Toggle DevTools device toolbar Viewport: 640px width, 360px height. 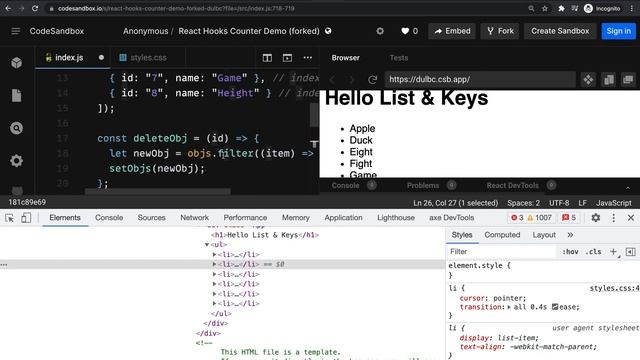(26, 218)
